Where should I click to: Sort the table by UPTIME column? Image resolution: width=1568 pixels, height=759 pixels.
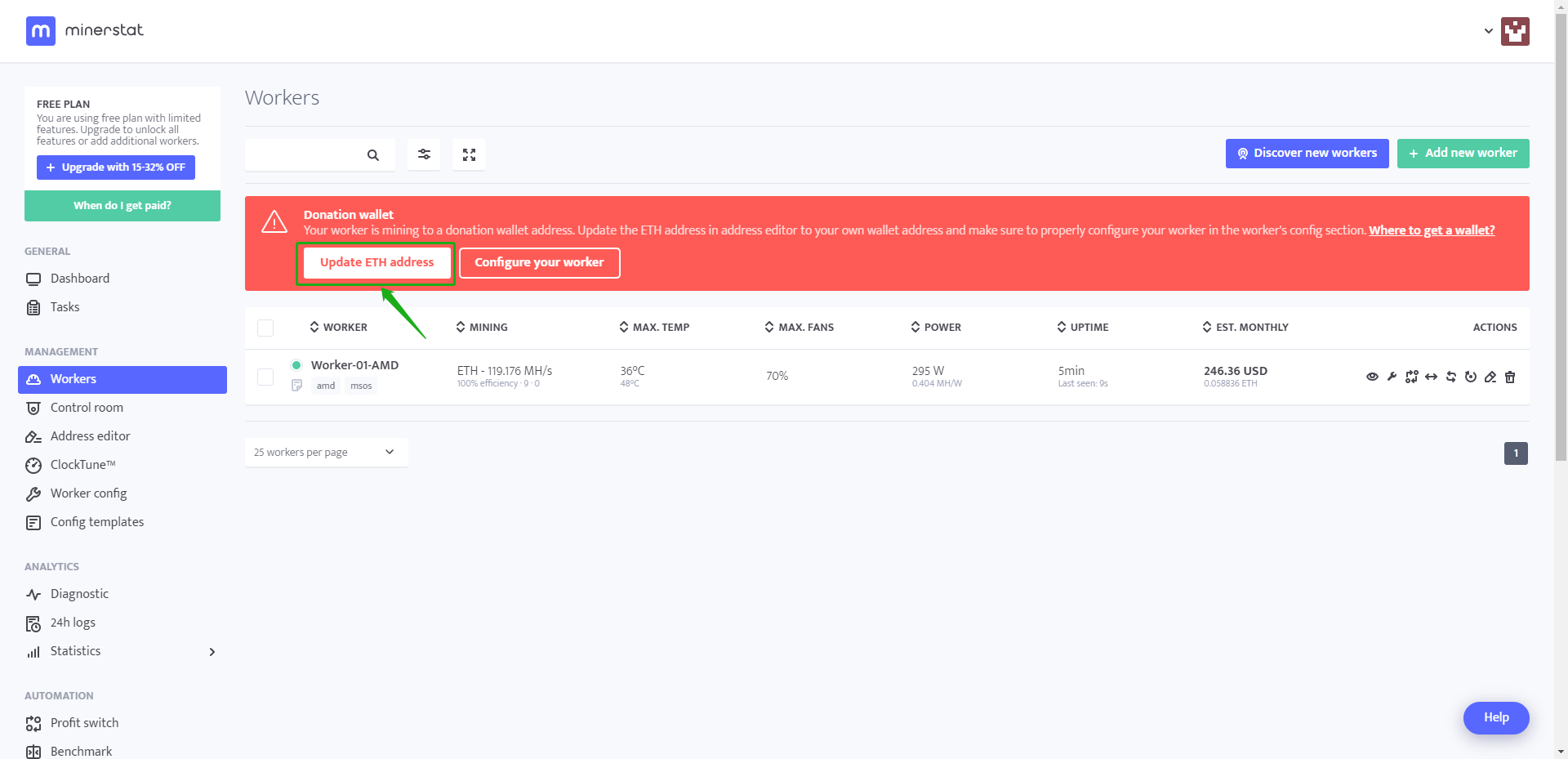pos(1082,328)
